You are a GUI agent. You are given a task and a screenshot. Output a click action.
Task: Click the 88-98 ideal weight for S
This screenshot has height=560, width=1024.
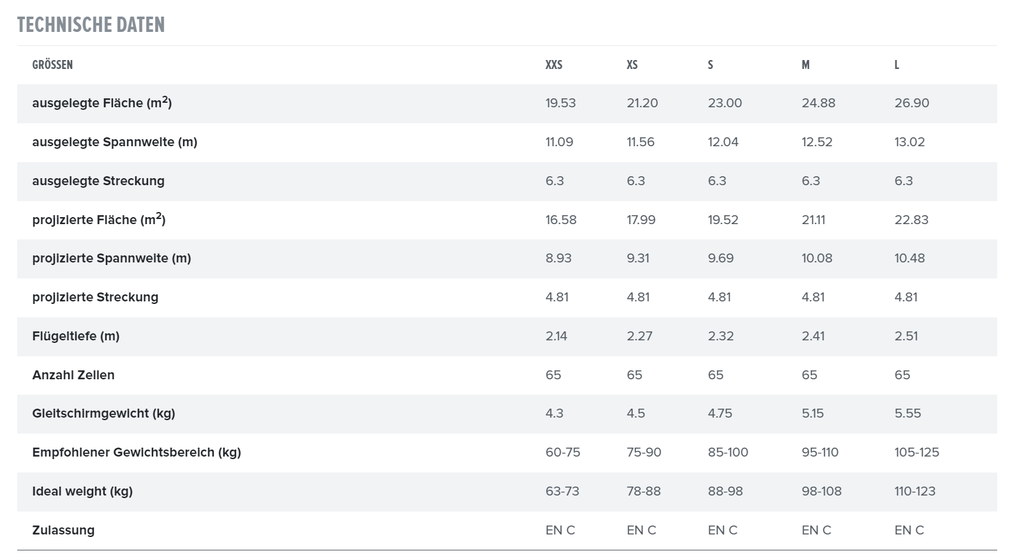tap(725, 491)
